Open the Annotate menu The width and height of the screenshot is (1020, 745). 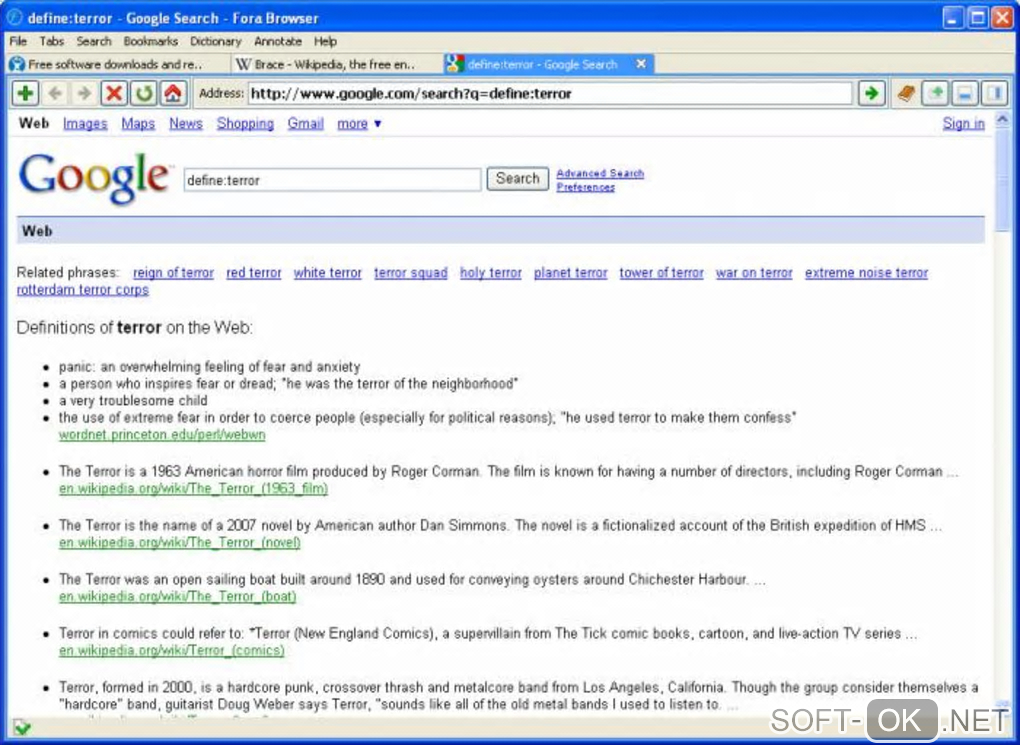coord(278,41)
